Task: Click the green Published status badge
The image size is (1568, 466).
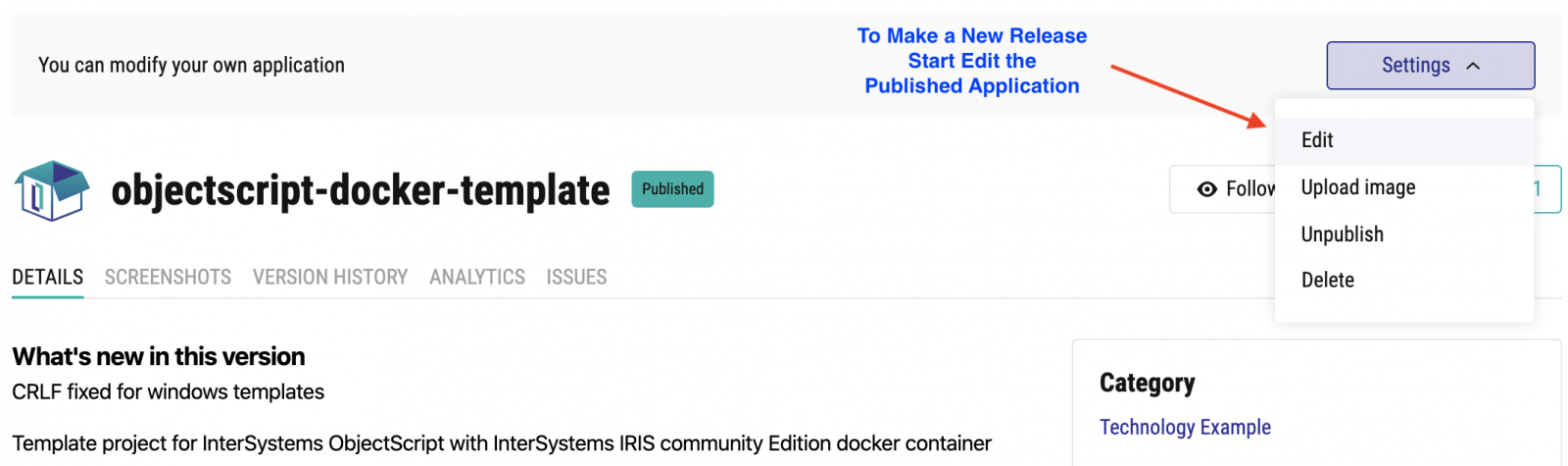Action: (x=672, y=189)
